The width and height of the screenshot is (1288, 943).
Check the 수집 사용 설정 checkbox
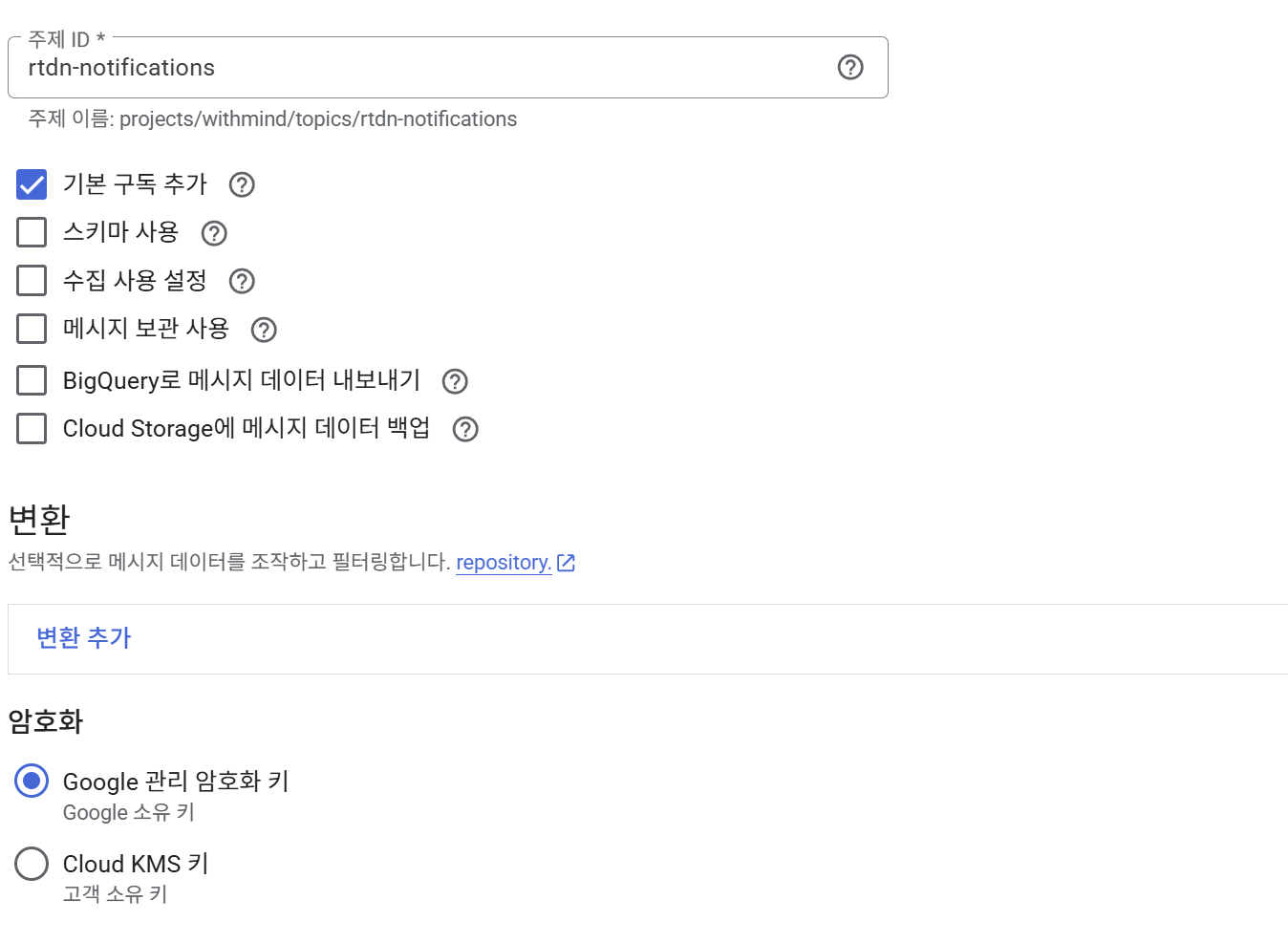pyautogui.click(x=32, y=280)
